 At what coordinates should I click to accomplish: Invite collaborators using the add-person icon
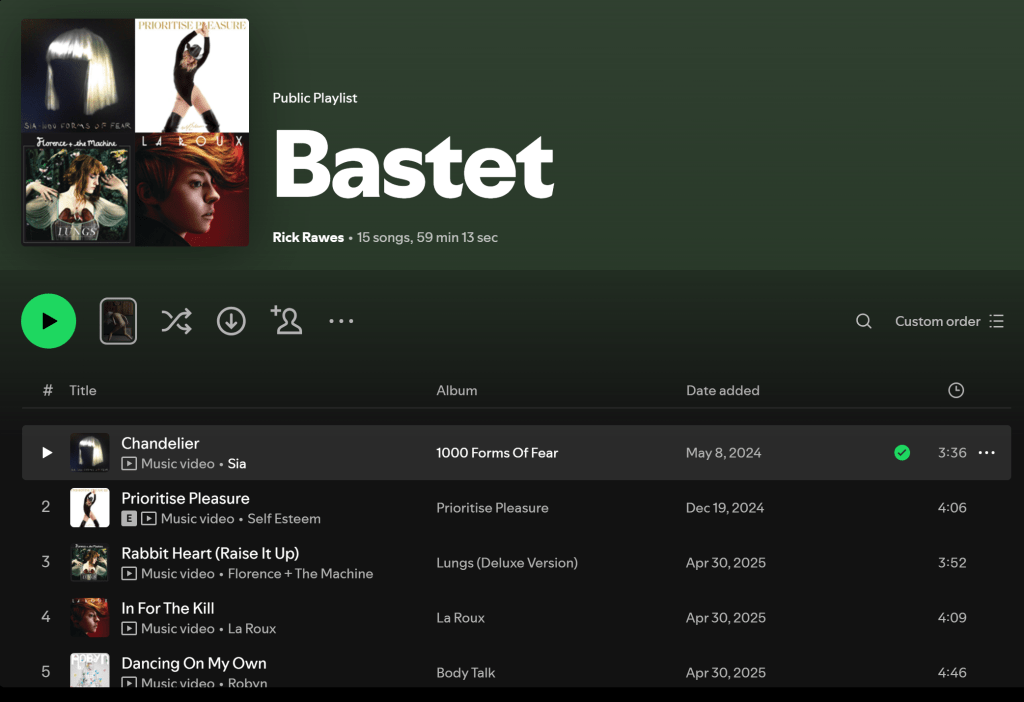point(286,320)
